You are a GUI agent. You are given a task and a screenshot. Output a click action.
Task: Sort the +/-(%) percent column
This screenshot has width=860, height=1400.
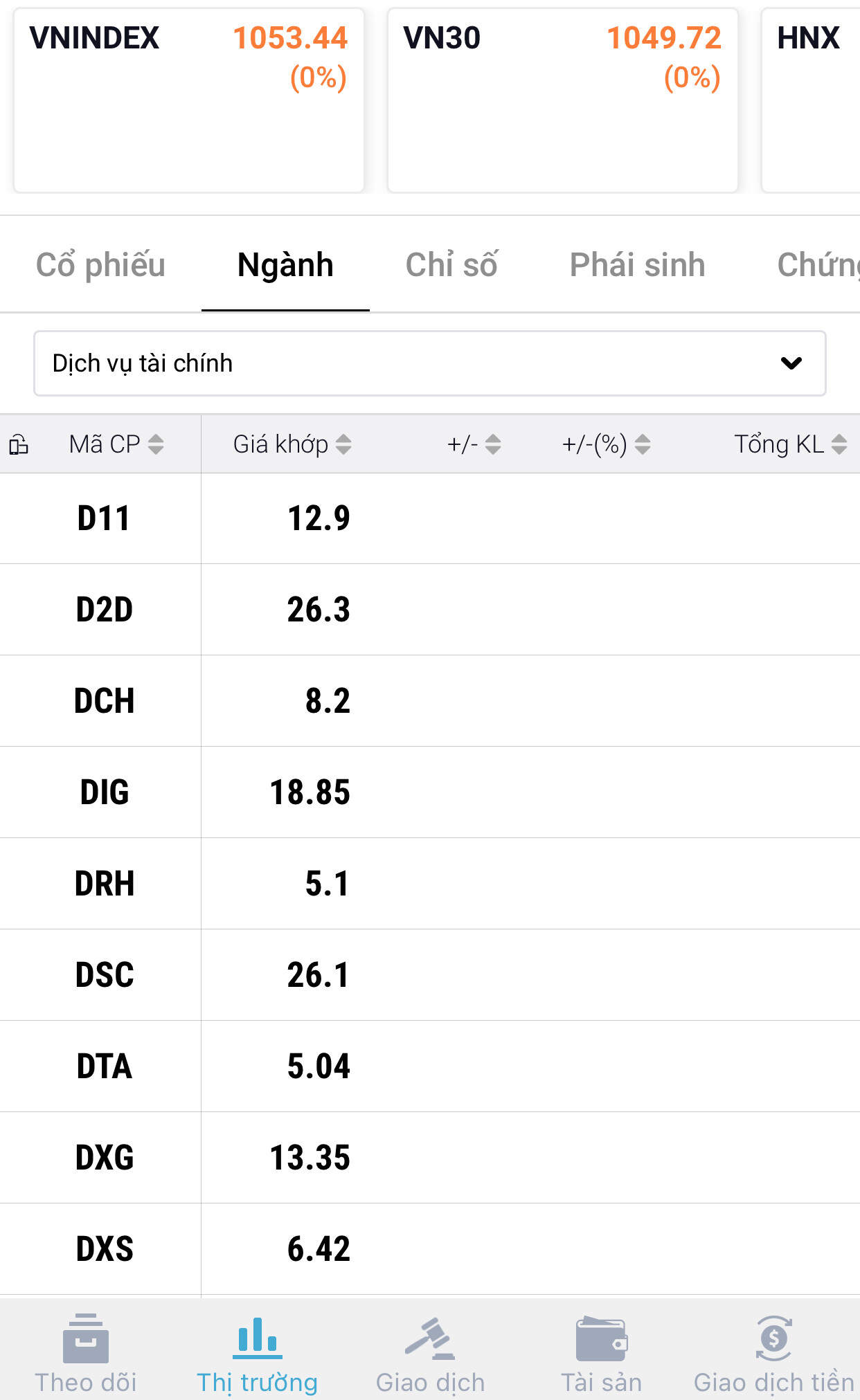(643, 444)
